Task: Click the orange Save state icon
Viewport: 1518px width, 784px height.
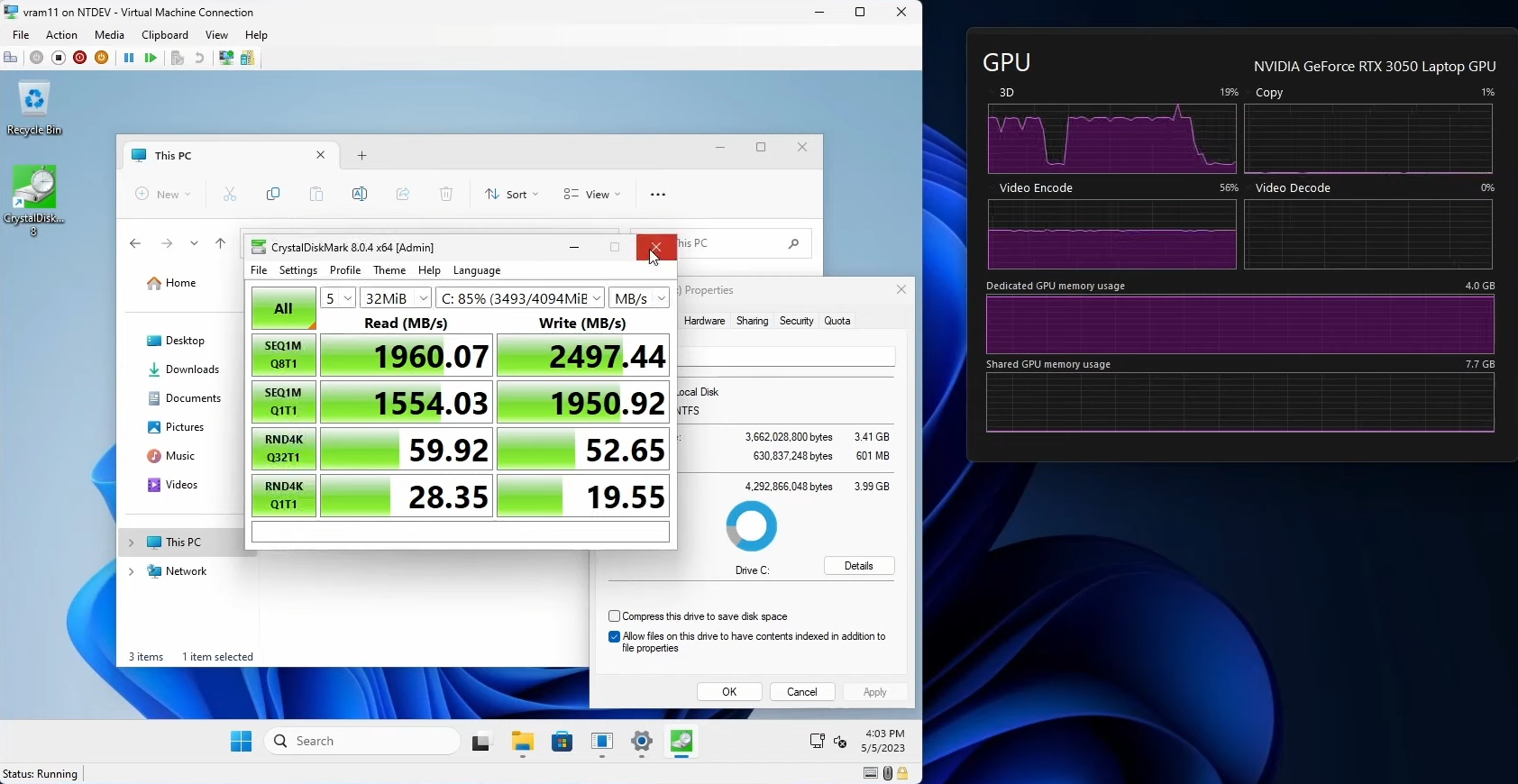Action: 102,58
